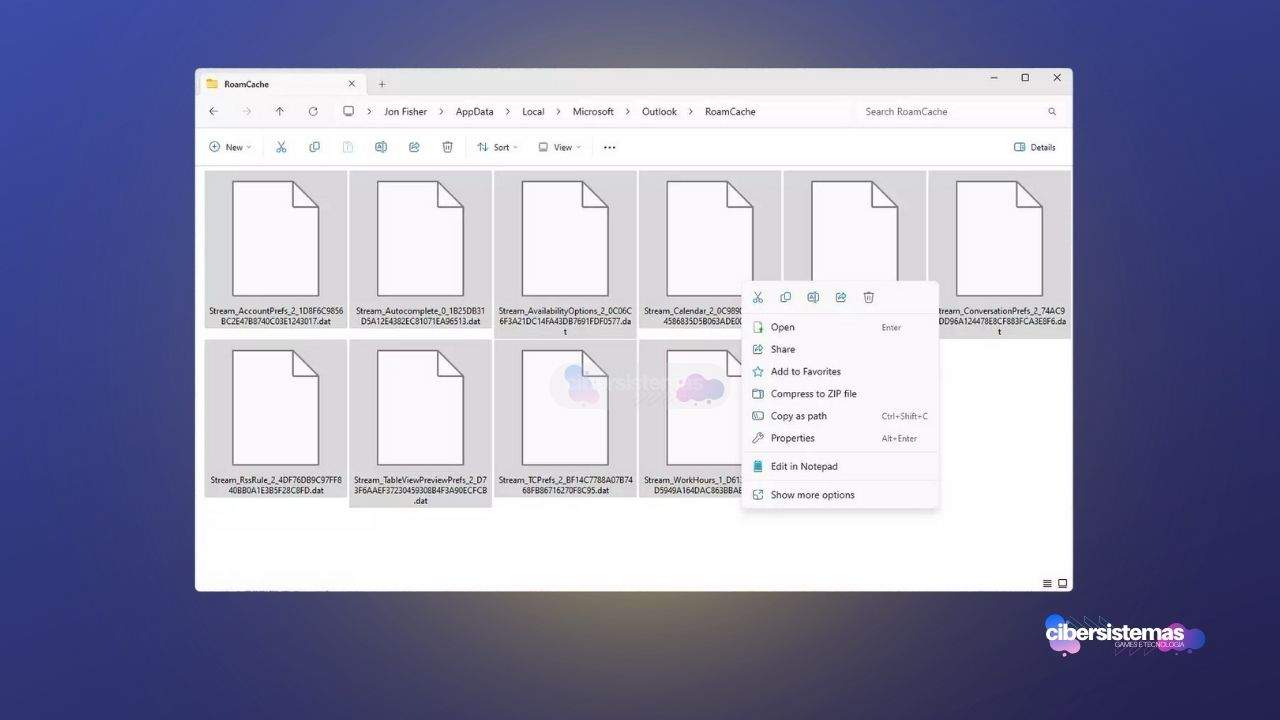Click the Cut icon in the toolbar
Screen dimensions: 1280x720
click(281, 147)
